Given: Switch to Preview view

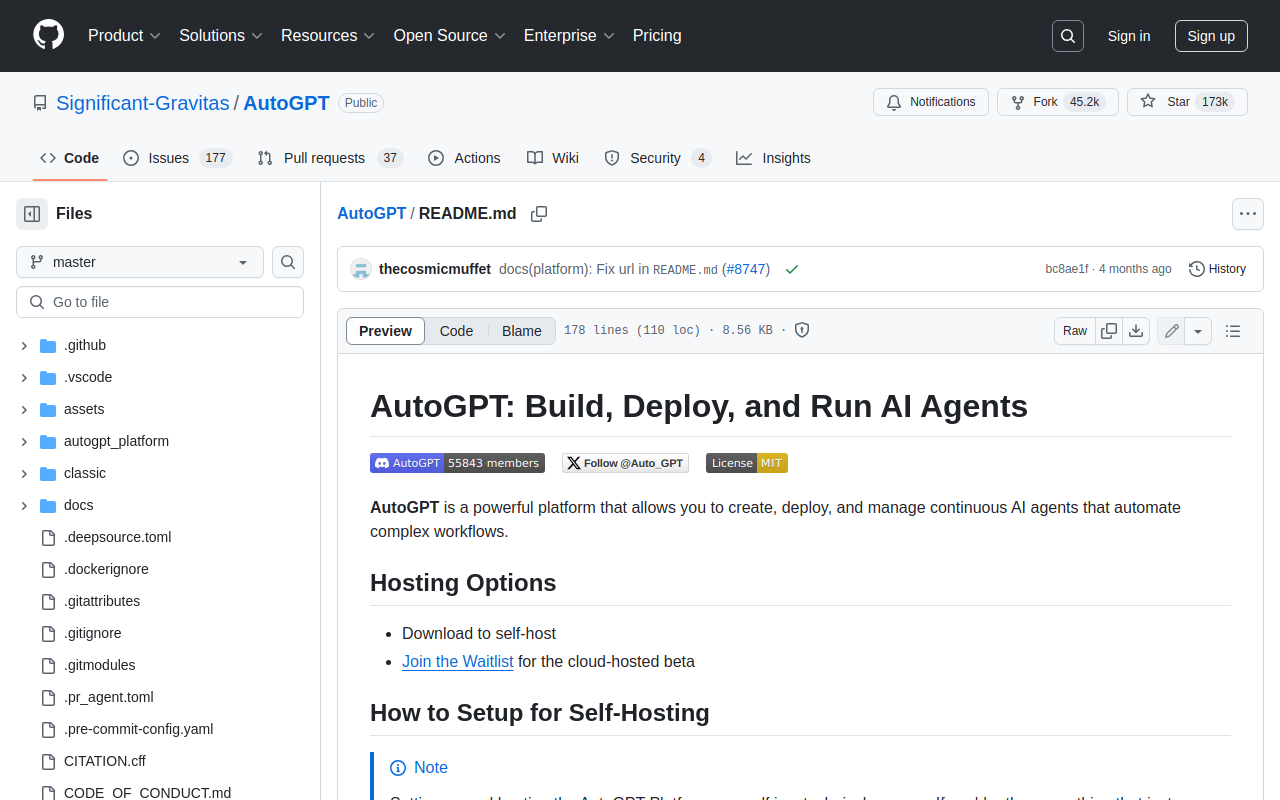Looking at the screenshot, I should (x=385, y=331).
